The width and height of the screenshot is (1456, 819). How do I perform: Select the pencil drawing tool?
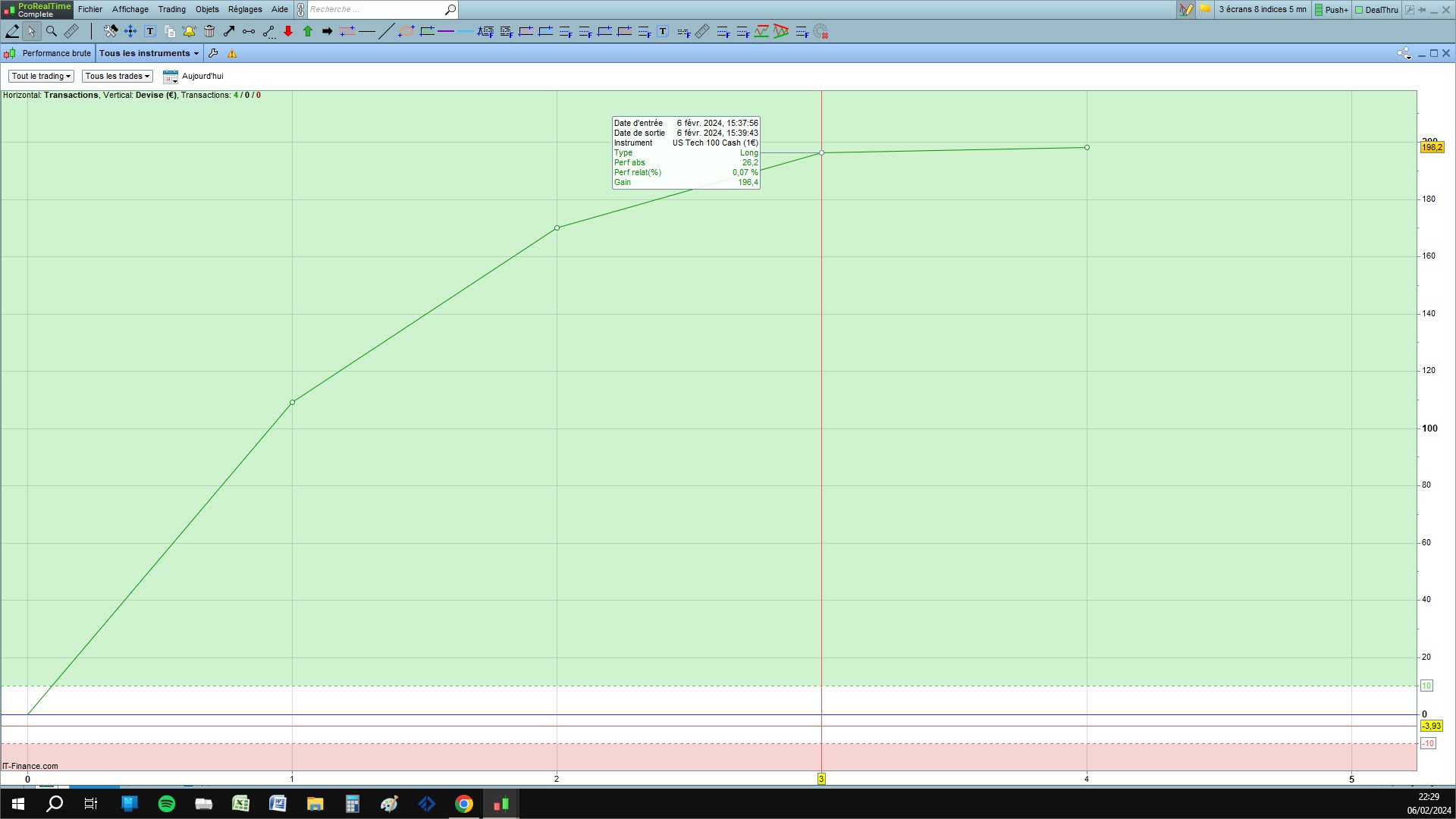click(12, 31)
